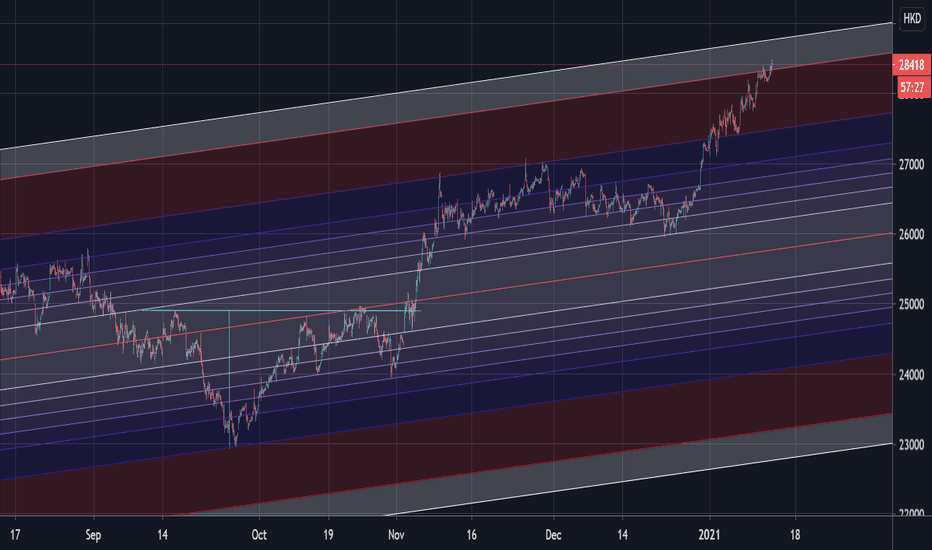The height and width of the screenshot is (550, 932).
Task: Click the countdown timer label 57:27
Action: click(x=912, y=87)
